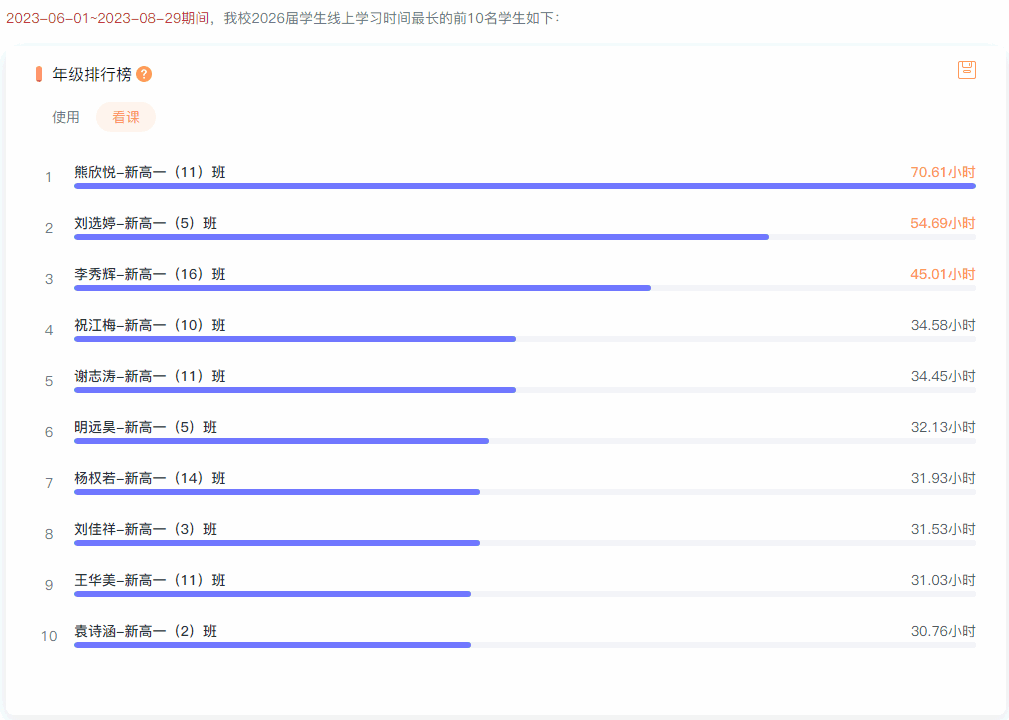Screen dimensions: 1009x720
Task: Click the 31.53小时 value
Action: pyautogui.click(x=943, y=529)
